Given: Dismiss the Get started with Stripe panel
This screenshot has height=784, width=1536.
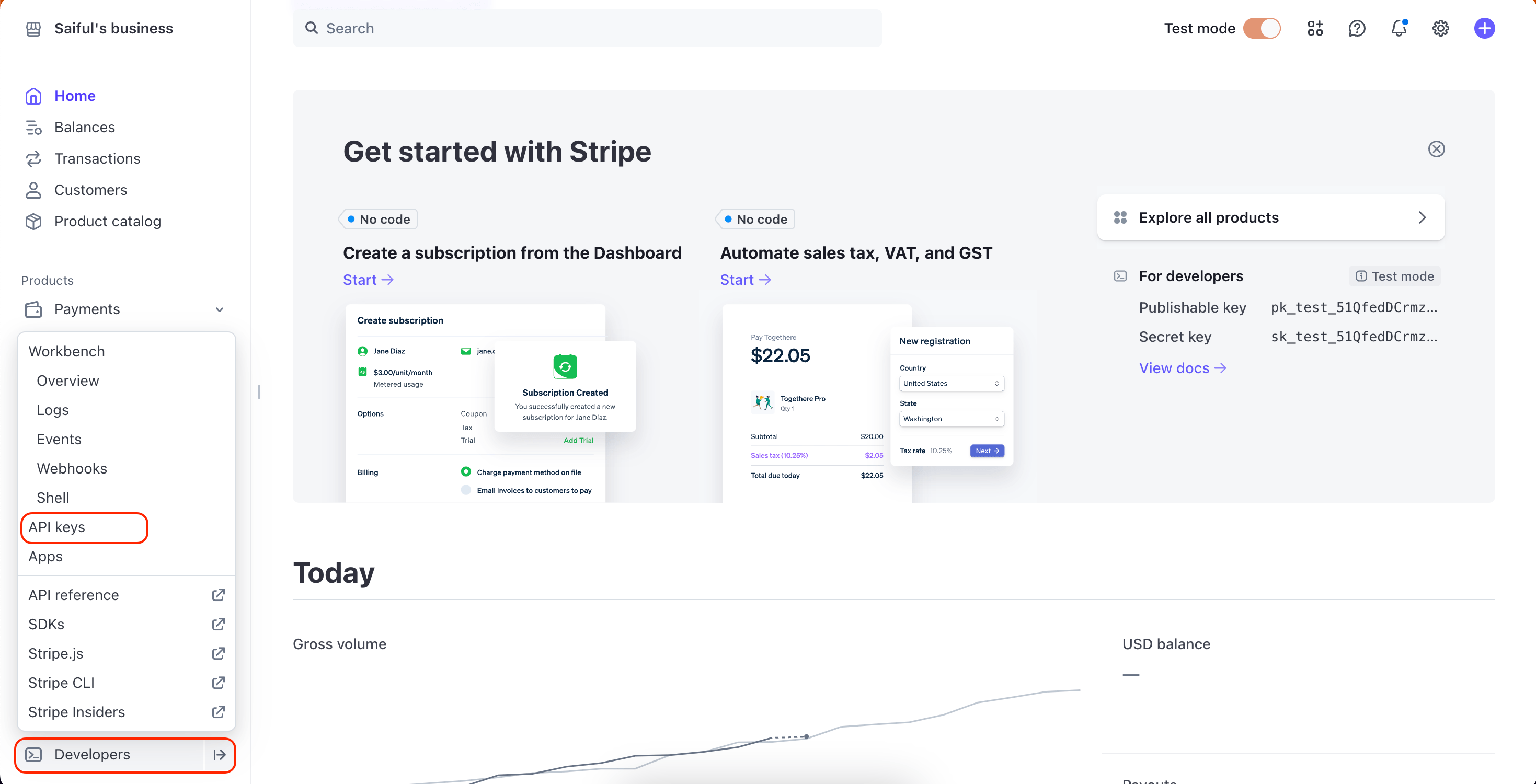Looking at the screenshot, I should pos(1436,148).
